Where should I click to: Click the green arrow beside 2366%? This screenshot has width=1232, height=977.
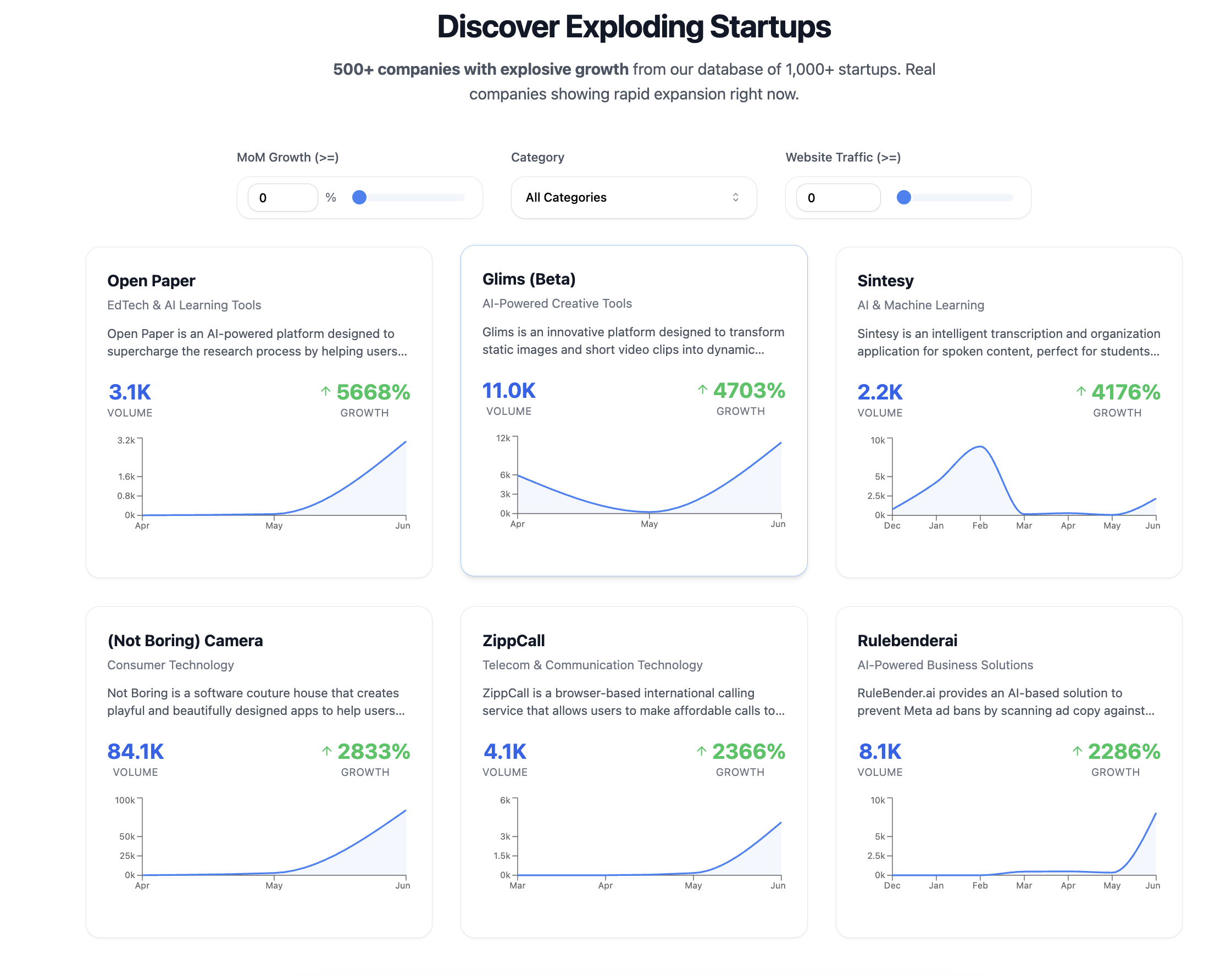pos(701,751)
